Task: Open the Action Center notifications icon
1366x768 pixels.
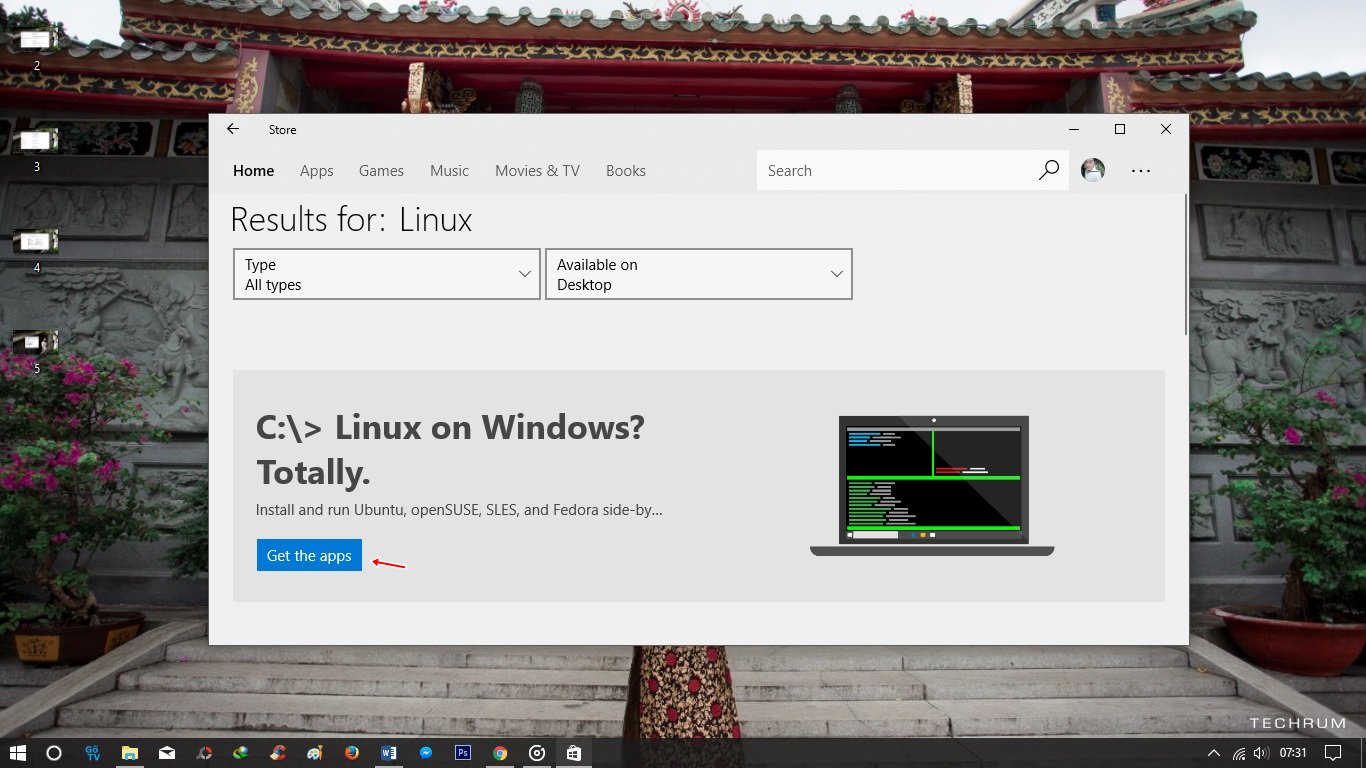Action: (1332, 753)
